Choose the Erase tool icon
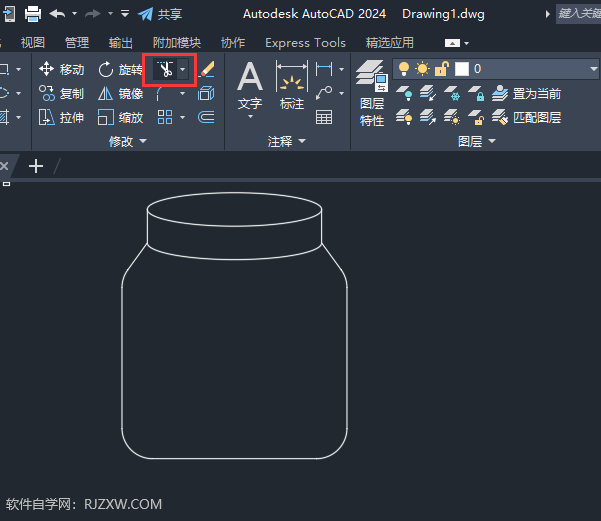This screenshot has width=601, height=521. click(207, 69)
